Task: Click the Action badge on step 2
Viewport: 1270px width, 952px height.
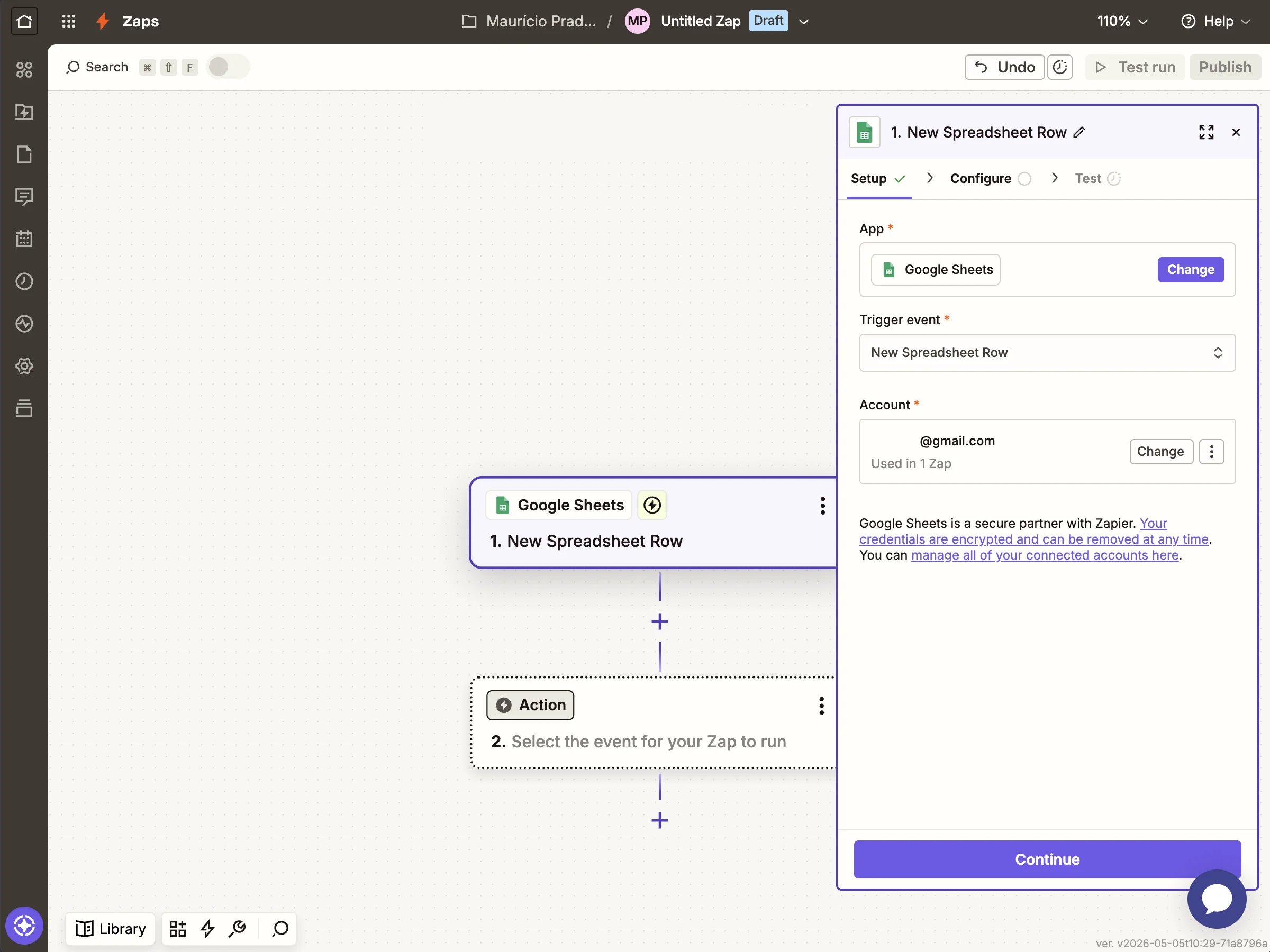Action: (529, 704)
